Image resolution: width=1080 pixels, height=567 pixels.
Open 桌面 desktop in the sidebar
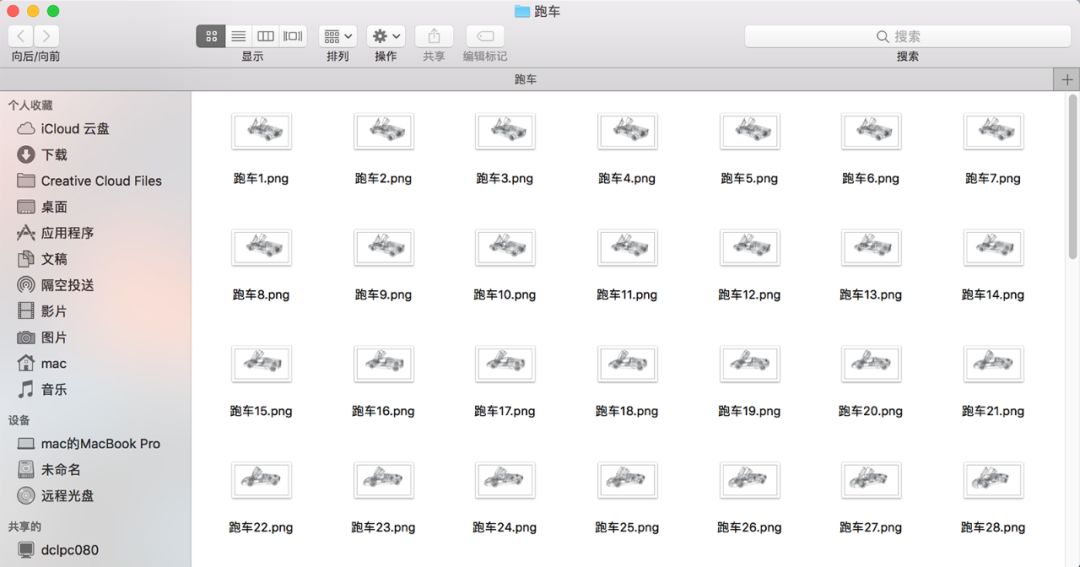[42, 207]
